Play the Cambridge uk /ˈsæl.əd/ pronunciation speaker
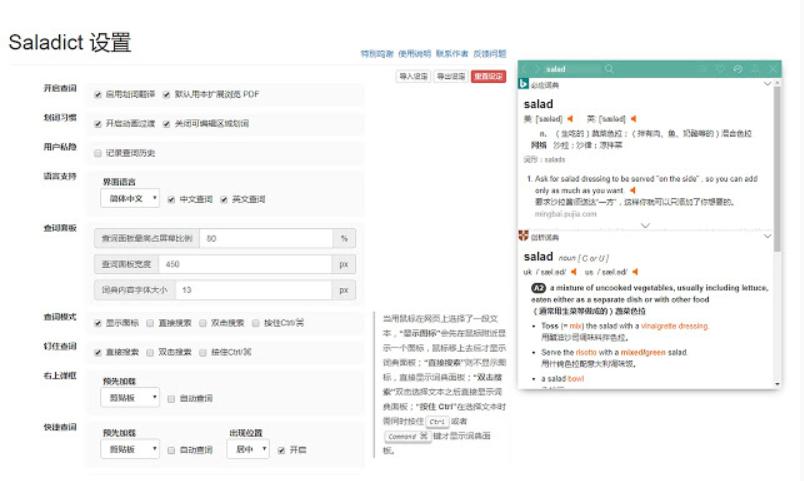 tap(573, 272)
